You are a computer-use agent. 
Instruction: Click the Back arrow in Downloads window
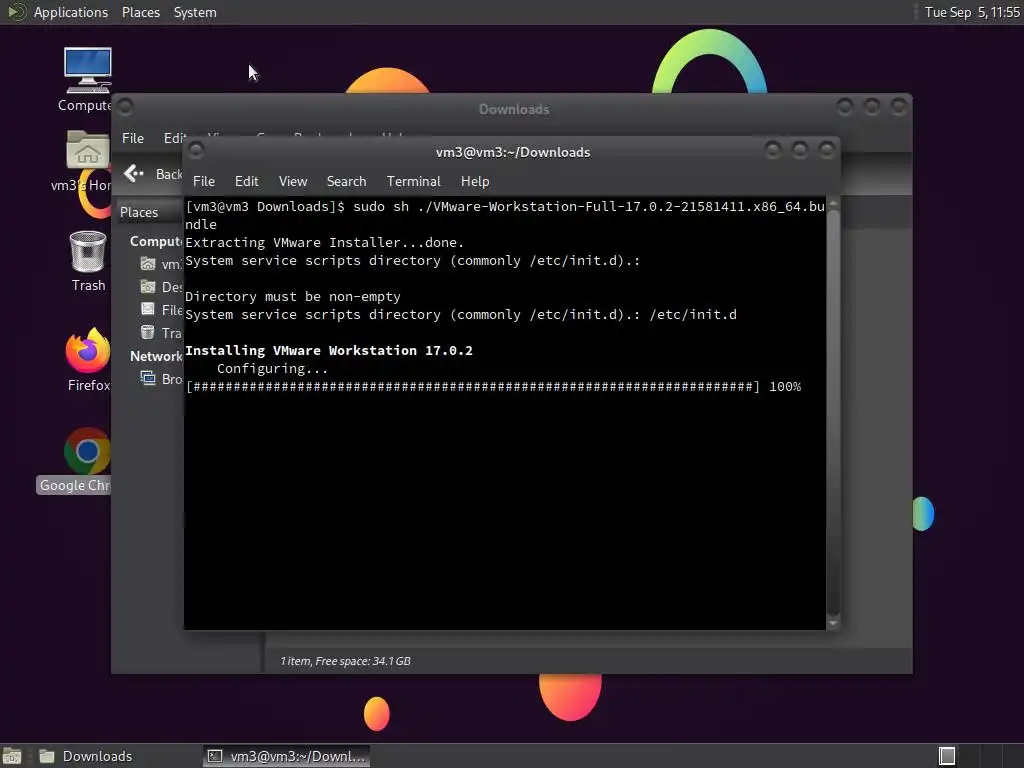(133, 173)
